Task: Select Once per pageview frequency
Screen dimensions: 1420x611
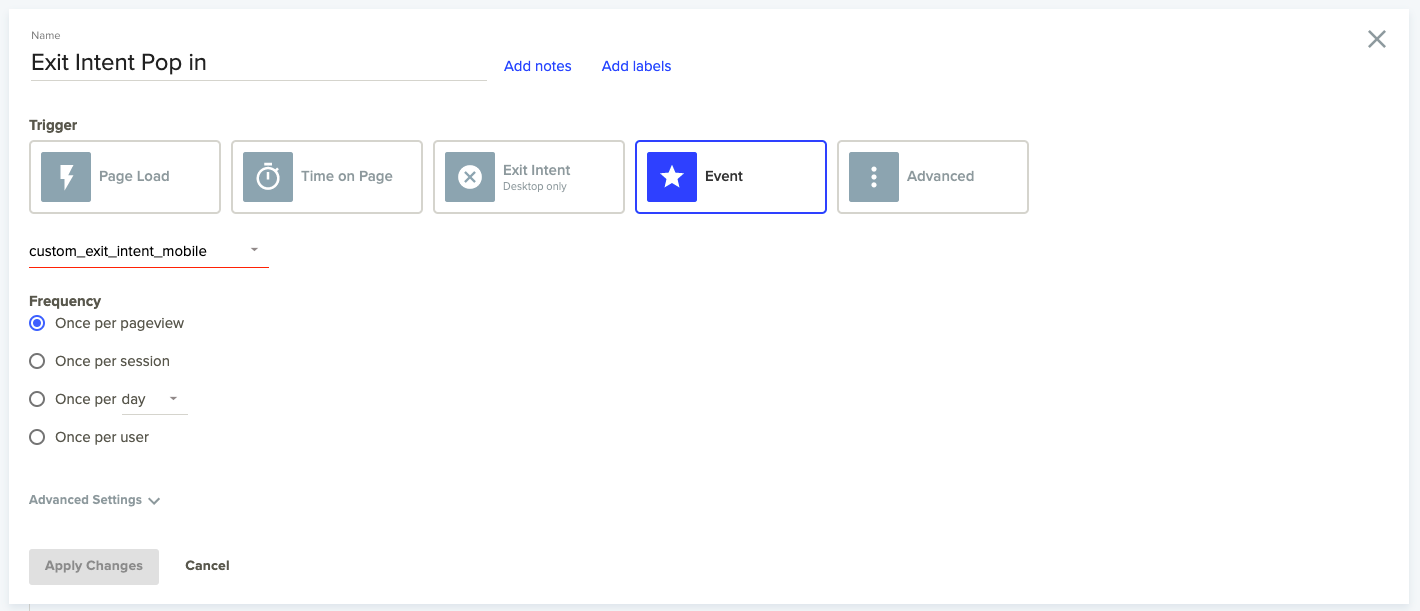Action: point(37,323)
